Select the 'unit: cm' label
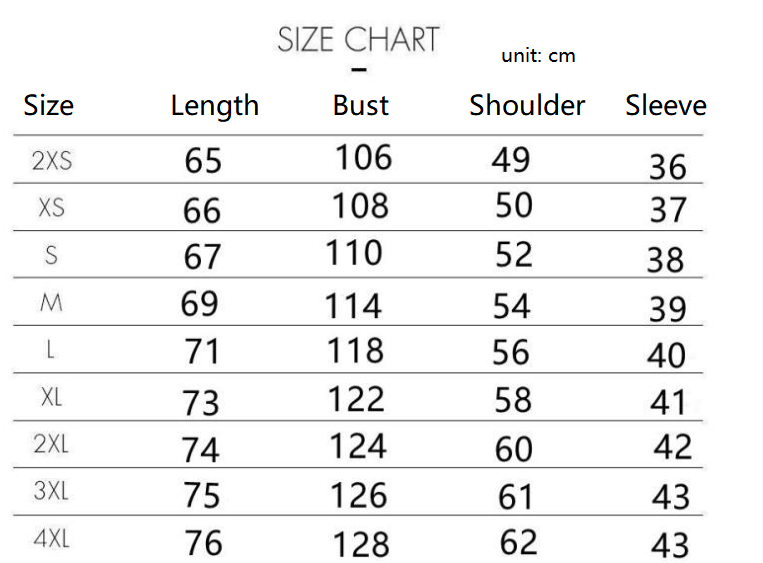 [x=538, y=55]
